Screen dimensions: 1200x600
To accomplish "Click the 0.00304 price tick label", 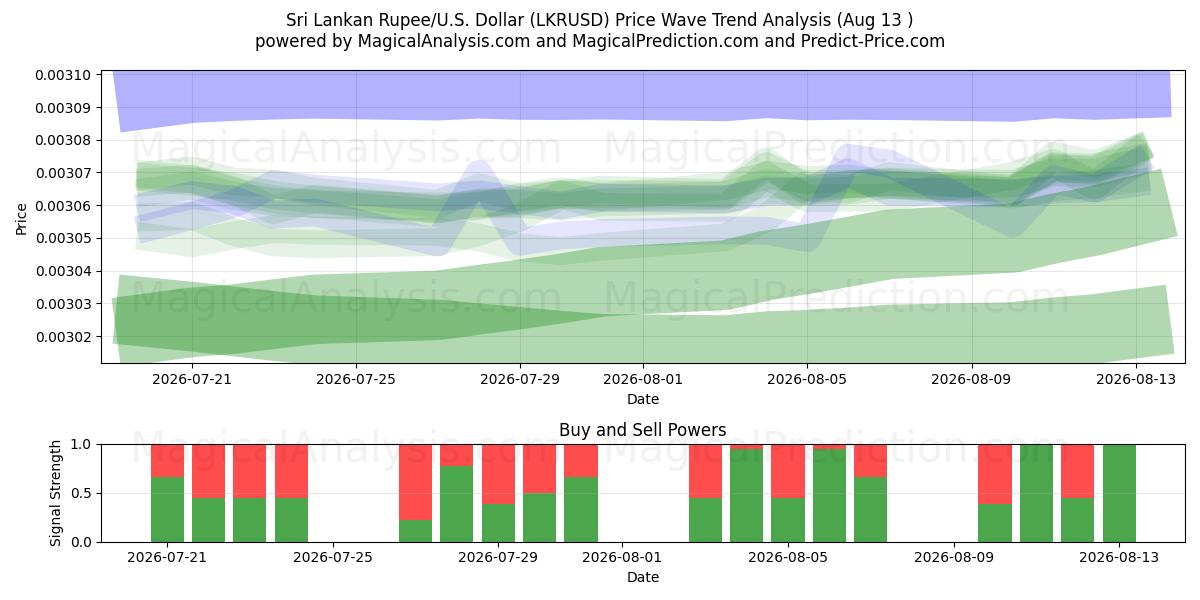I will tap(64, 271).
